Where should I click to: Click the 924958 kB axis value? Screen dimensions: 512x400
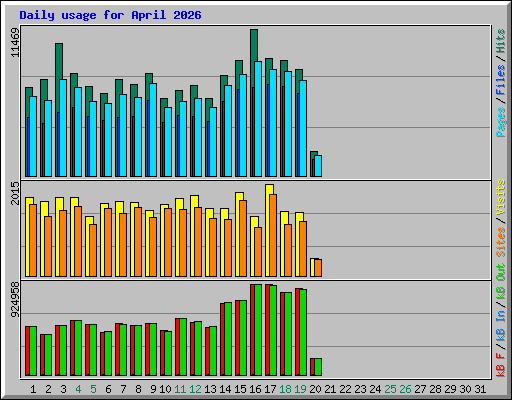pos(15,299)
